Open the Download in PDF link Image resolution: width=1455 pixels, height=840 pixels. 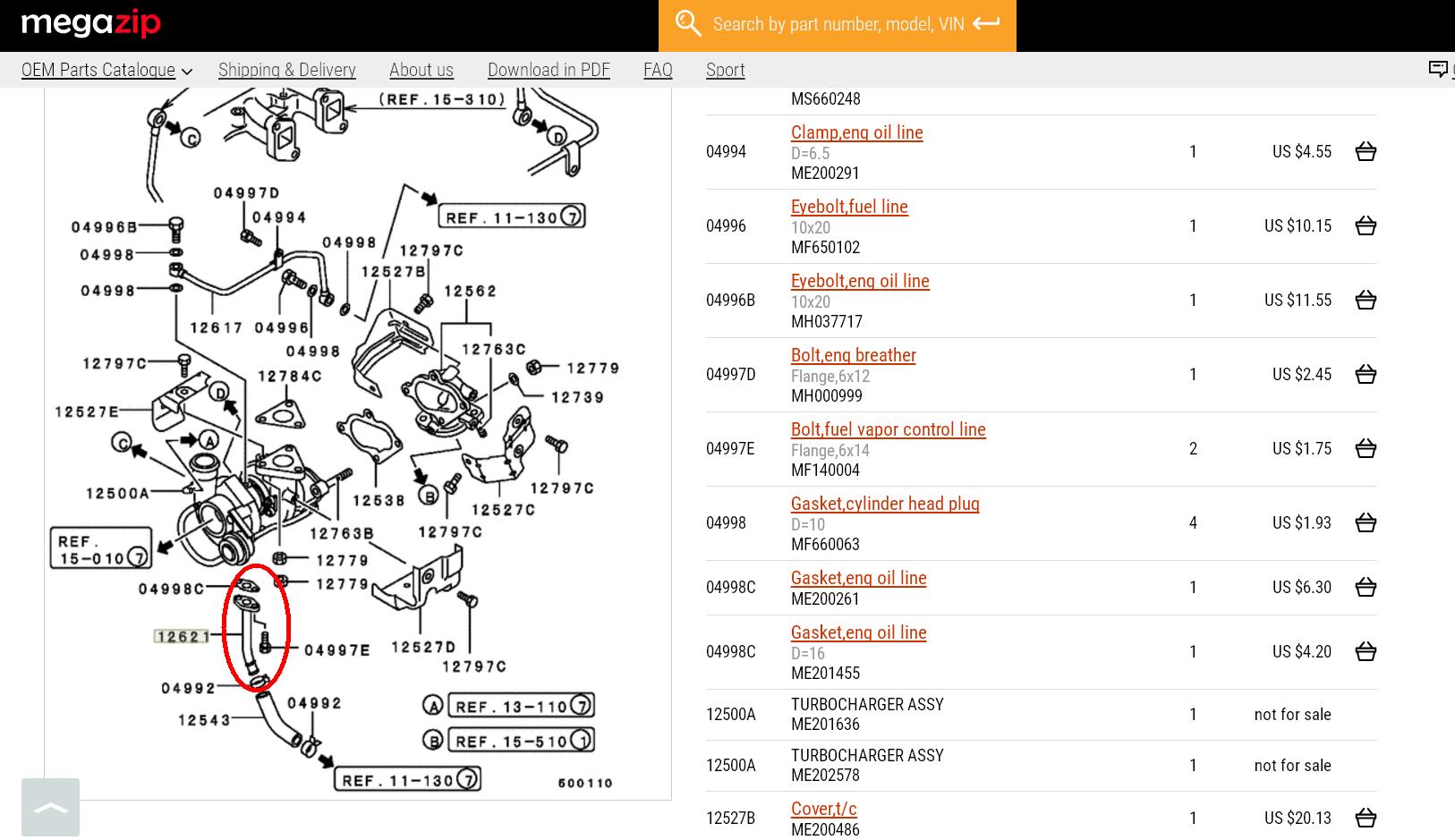coord(549,70)
